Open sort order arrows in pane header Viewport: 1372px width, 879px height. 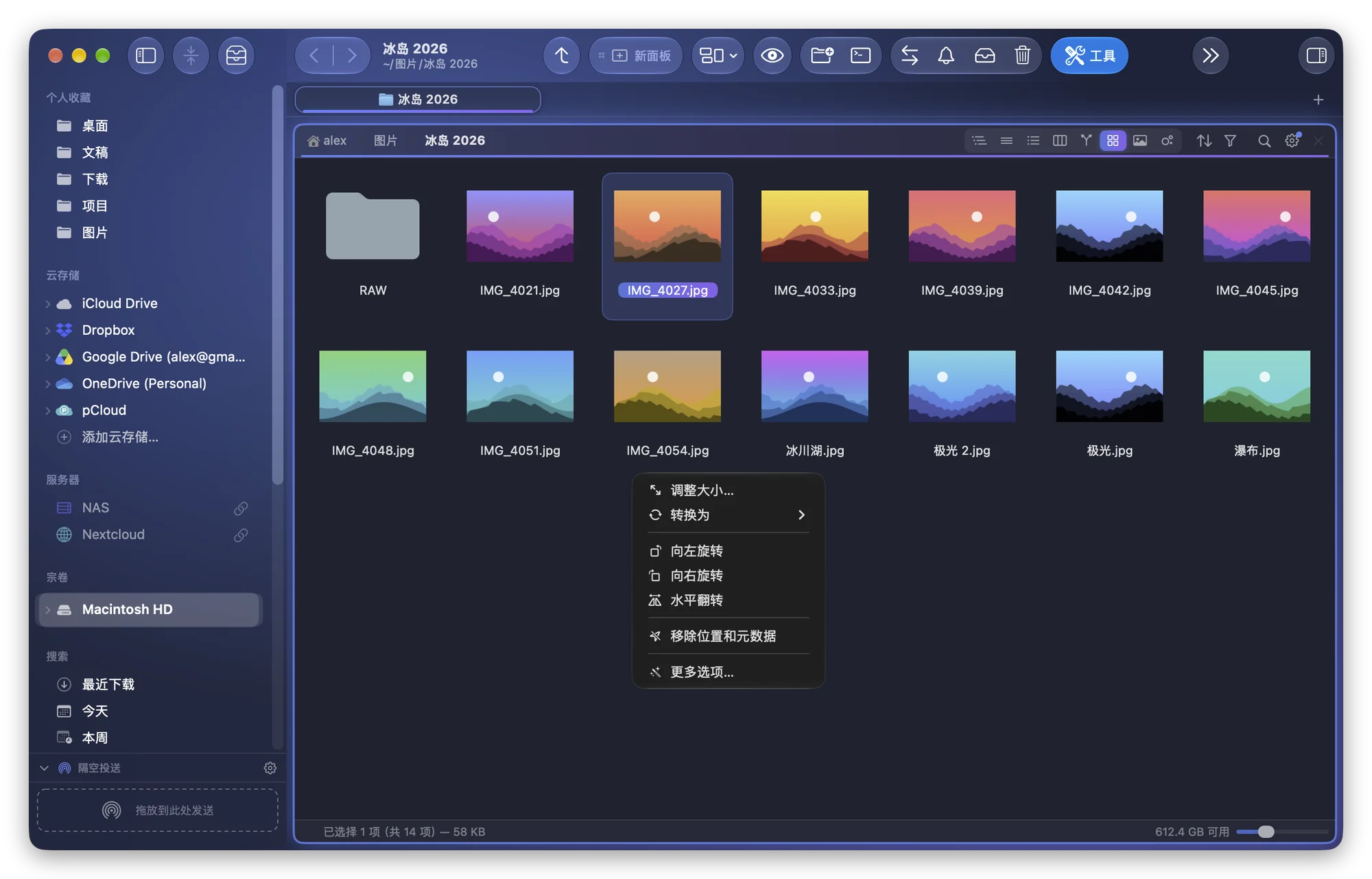tap(1204, 141)
